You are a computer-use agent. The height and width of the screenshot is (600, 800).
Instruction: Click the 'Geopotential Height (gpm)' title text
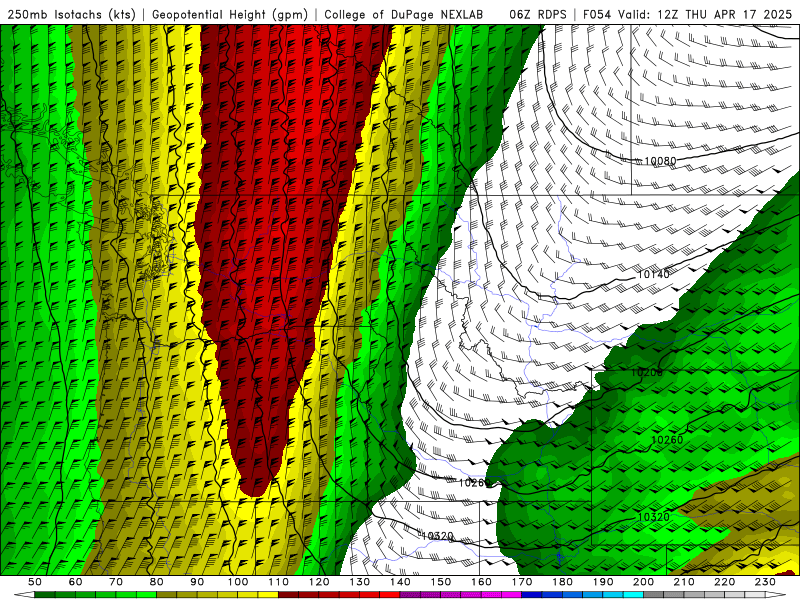click(230, 14)
